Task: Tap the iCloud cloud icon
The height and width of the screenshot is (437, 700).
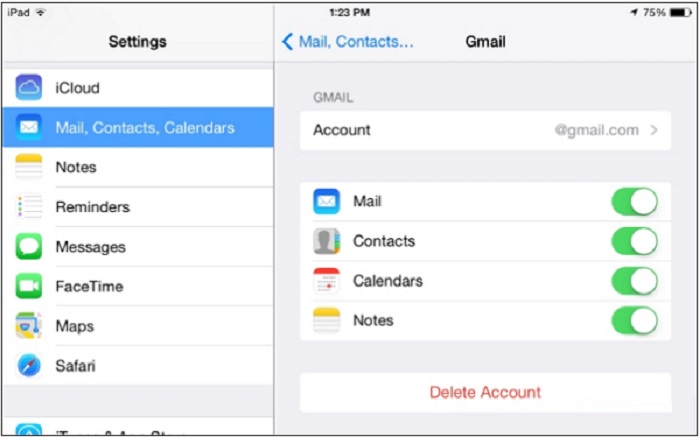Action: click(x=29, y=87)
